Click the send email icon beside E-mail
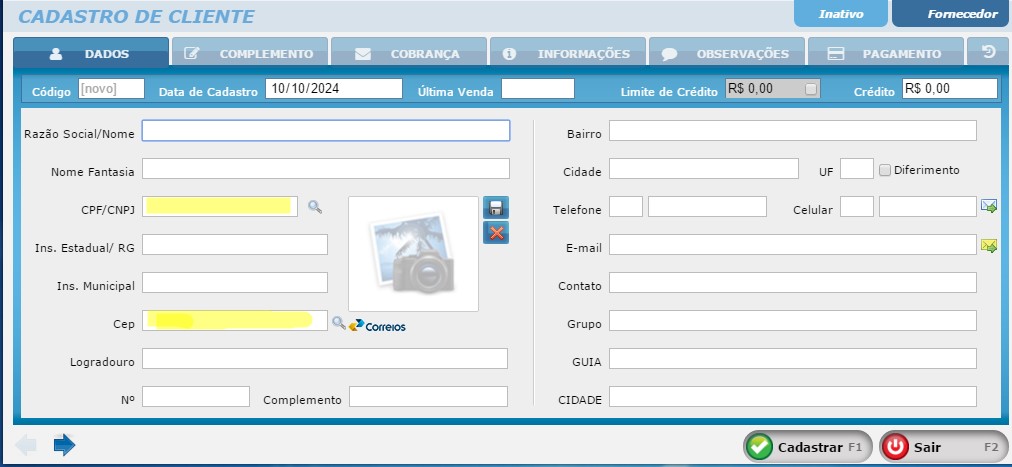Screen dimensions: 1012x467 989,245
